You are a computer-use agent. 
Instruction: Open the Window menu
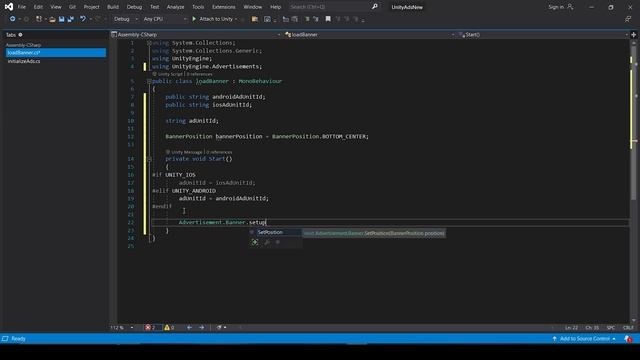253,7
